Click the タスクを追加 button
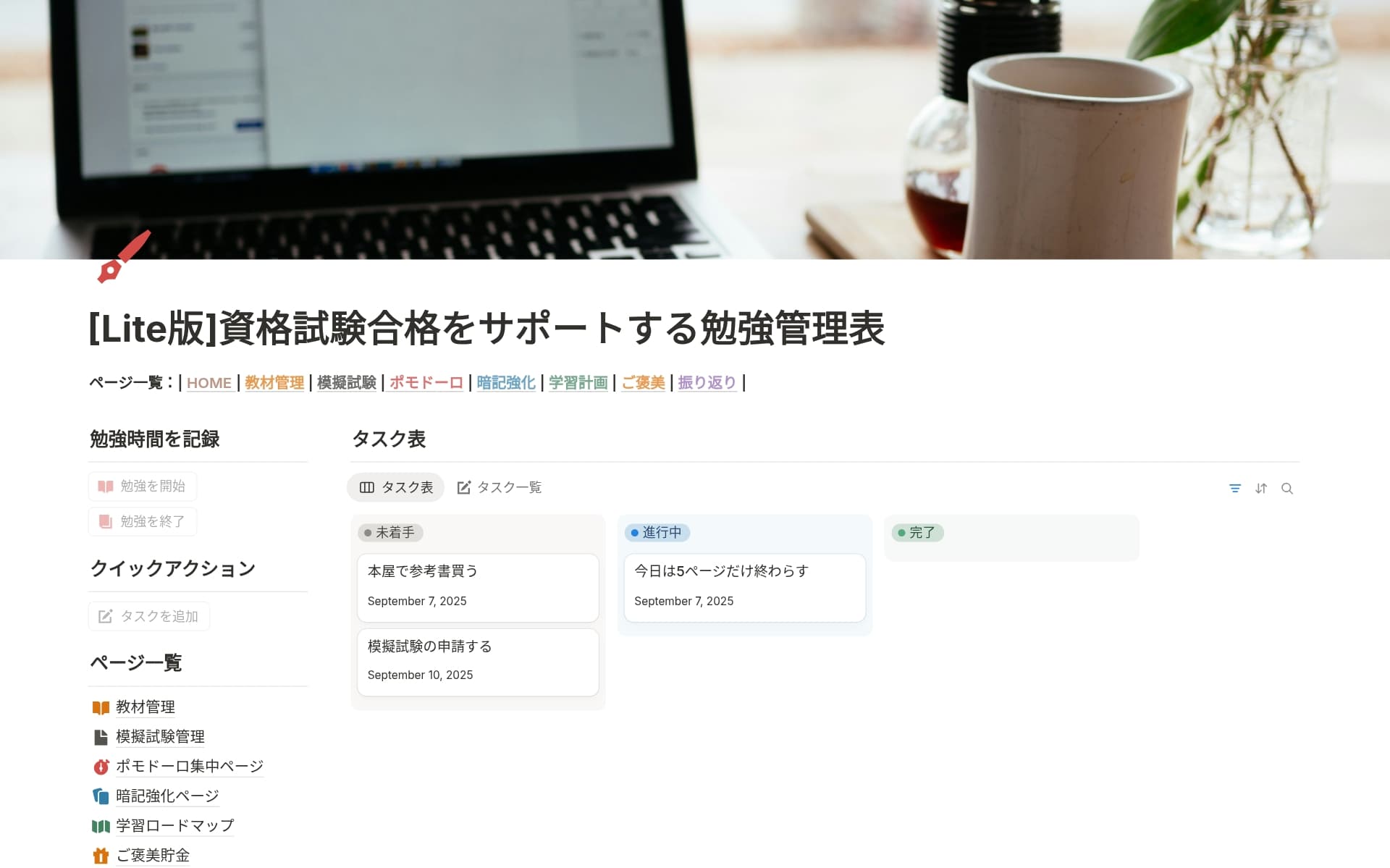 (149, 616)
